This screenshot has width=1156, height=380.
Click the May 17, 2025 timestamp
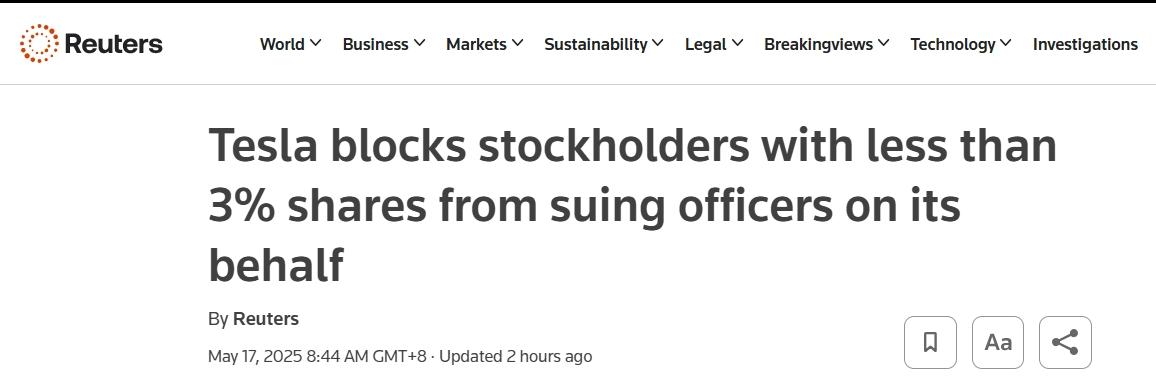coord(317,356)
